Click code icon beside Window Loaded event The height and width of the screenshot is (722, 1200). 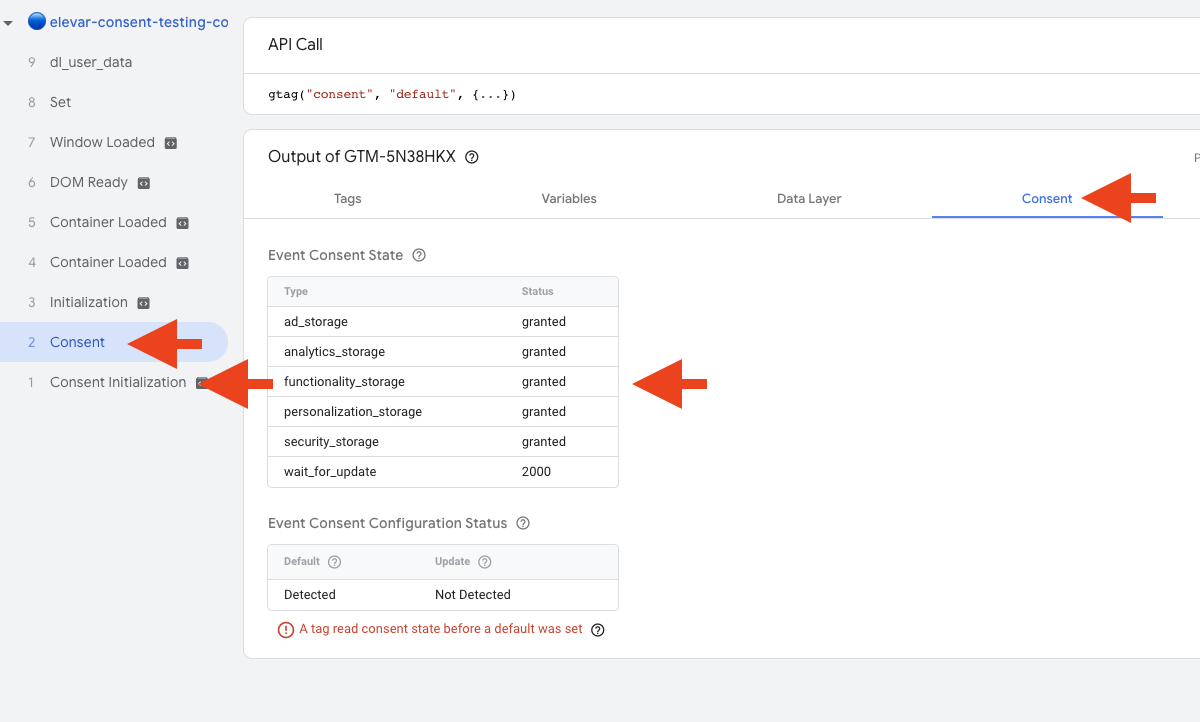coord(171,143)
